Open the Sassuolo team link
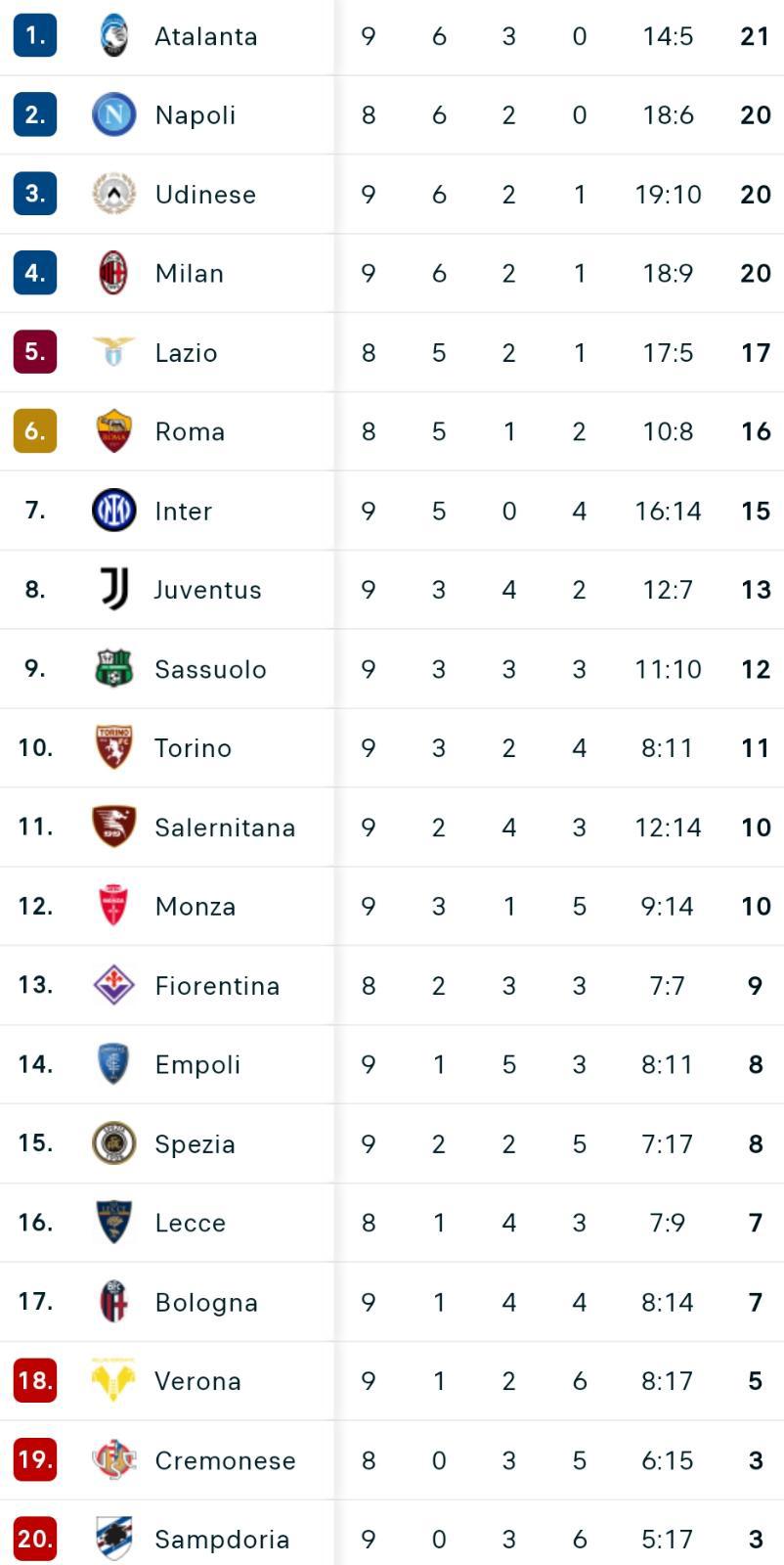The image size is (784, 1565). pos(210,669)
